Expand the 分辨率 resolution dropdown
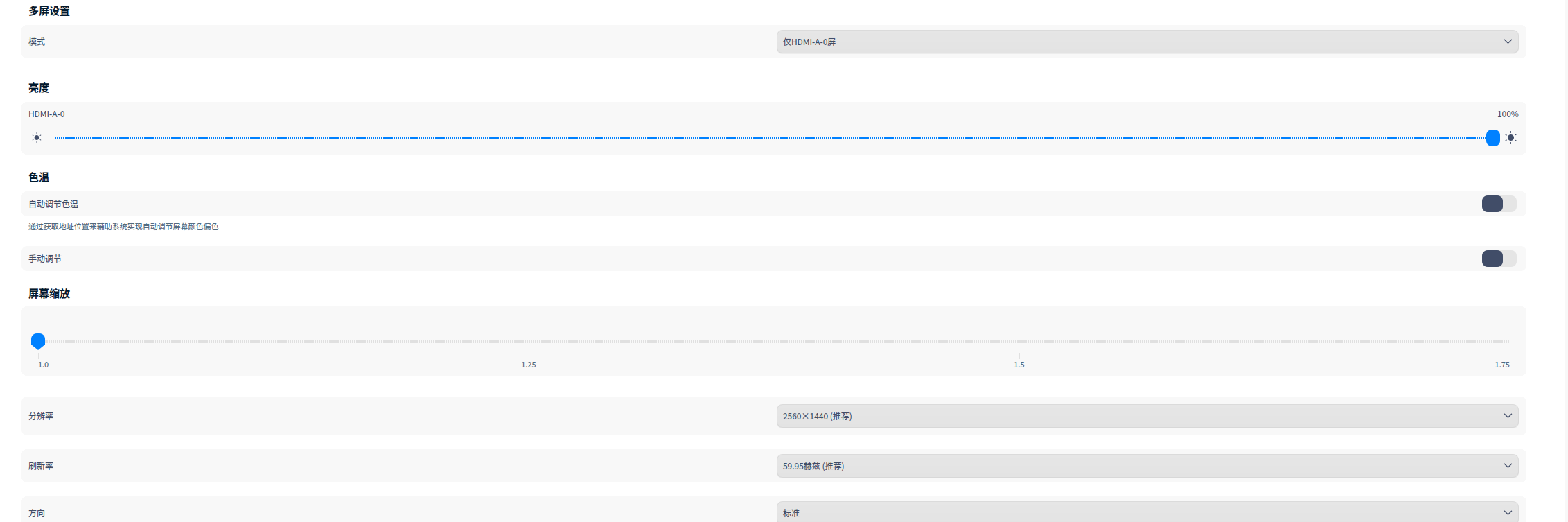The image size is (1568, 522). [x=1147, y=416]
